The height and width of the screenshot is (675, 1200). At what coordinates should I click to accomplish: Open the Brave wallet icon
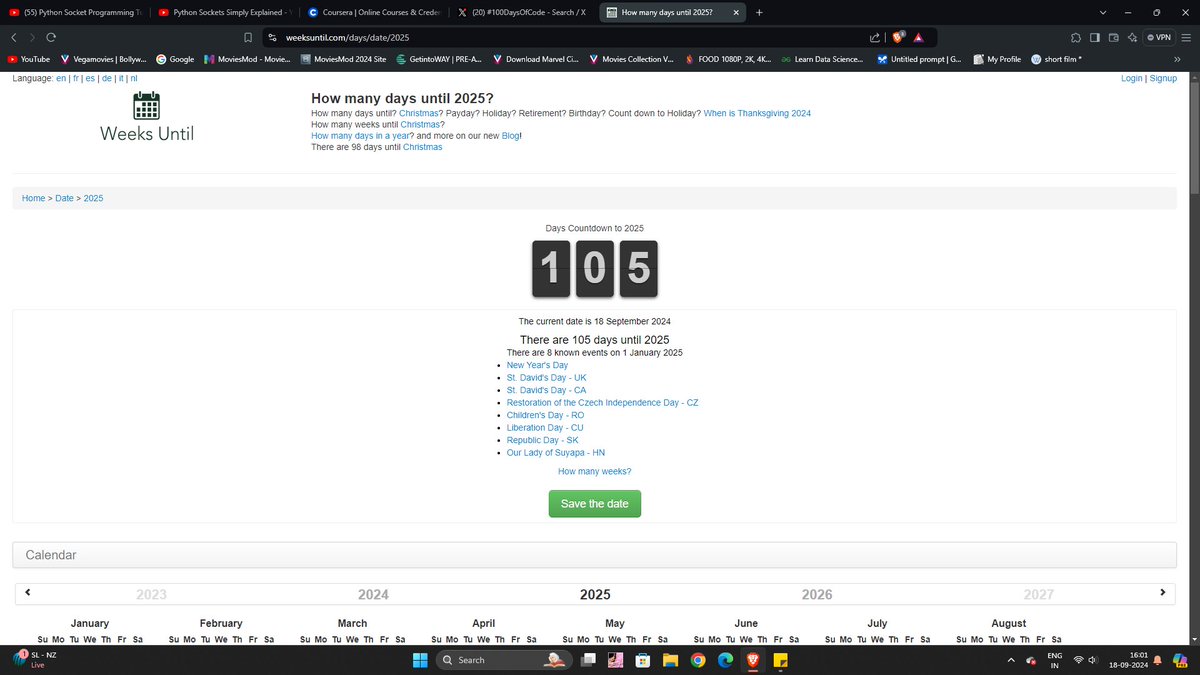tap(1113, 37)
